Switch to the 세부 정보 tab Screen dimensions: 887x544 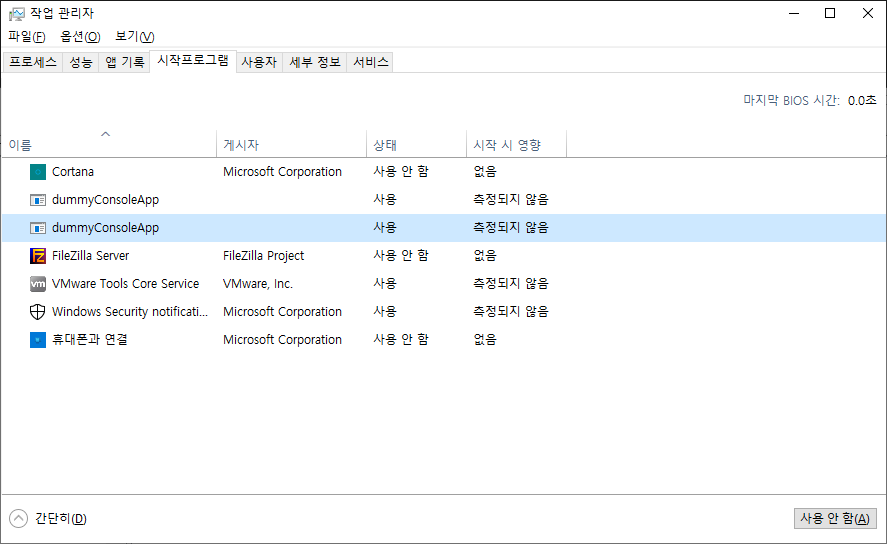point(315,62)
